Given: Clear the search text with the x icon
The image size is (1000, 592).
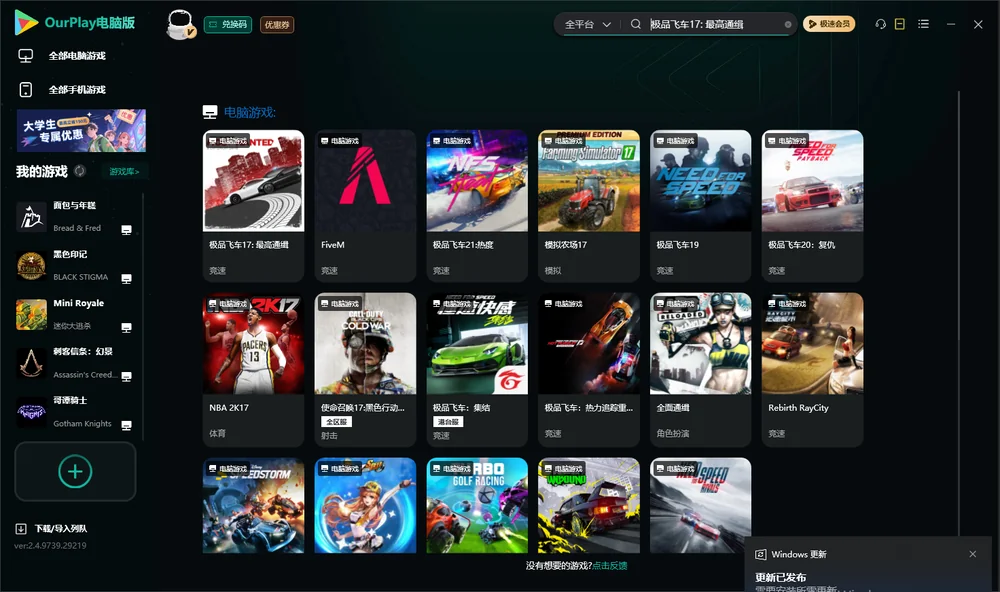Looking at the screenshot, I should [788, 24].
